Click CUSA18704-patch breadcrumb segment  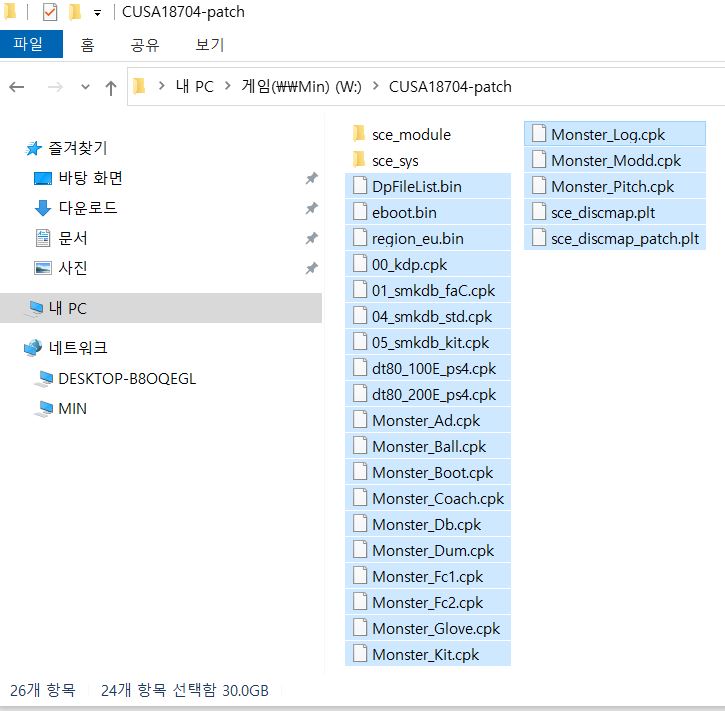450,86
